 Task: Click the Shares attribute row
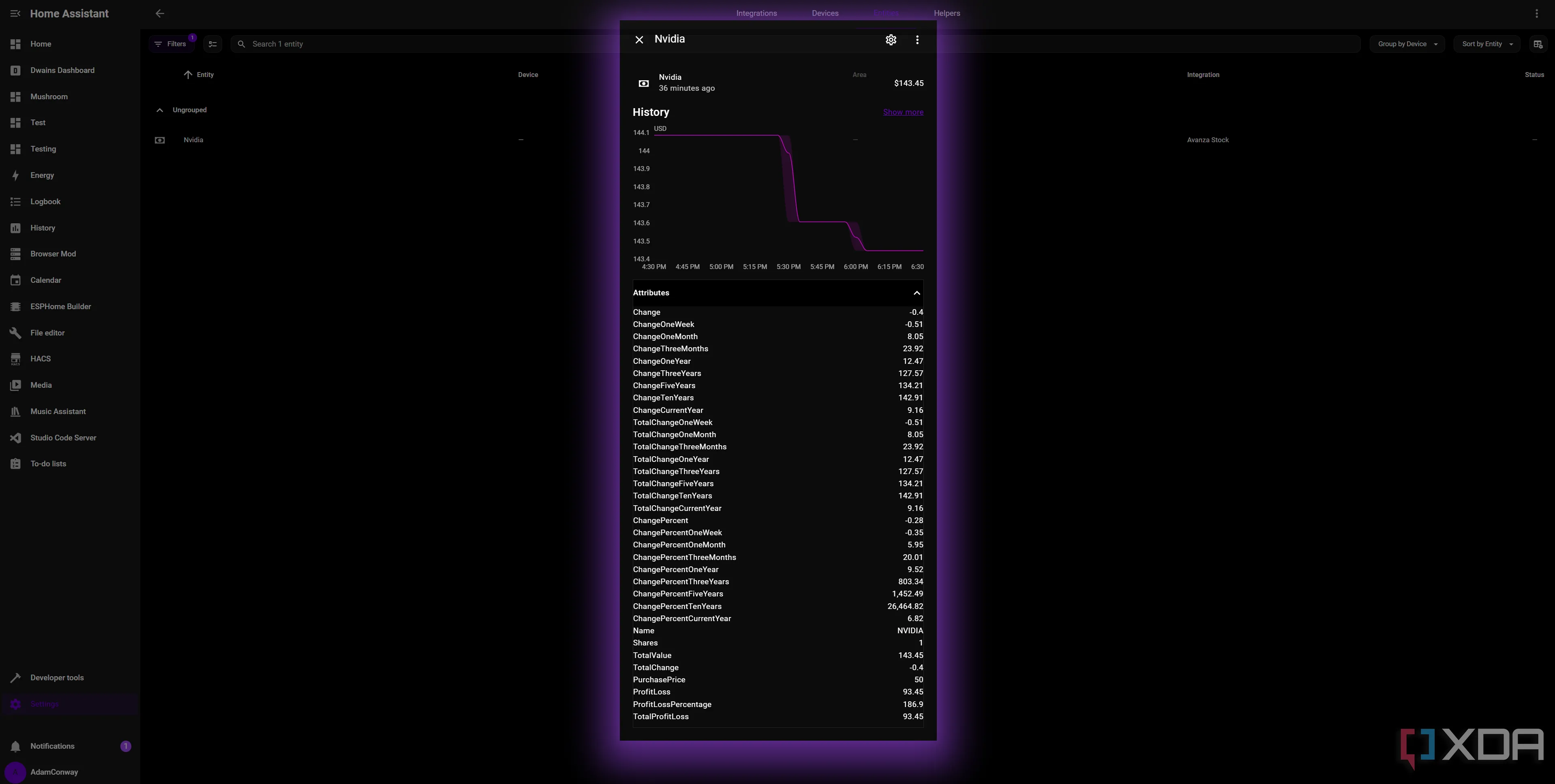(777, 643)
